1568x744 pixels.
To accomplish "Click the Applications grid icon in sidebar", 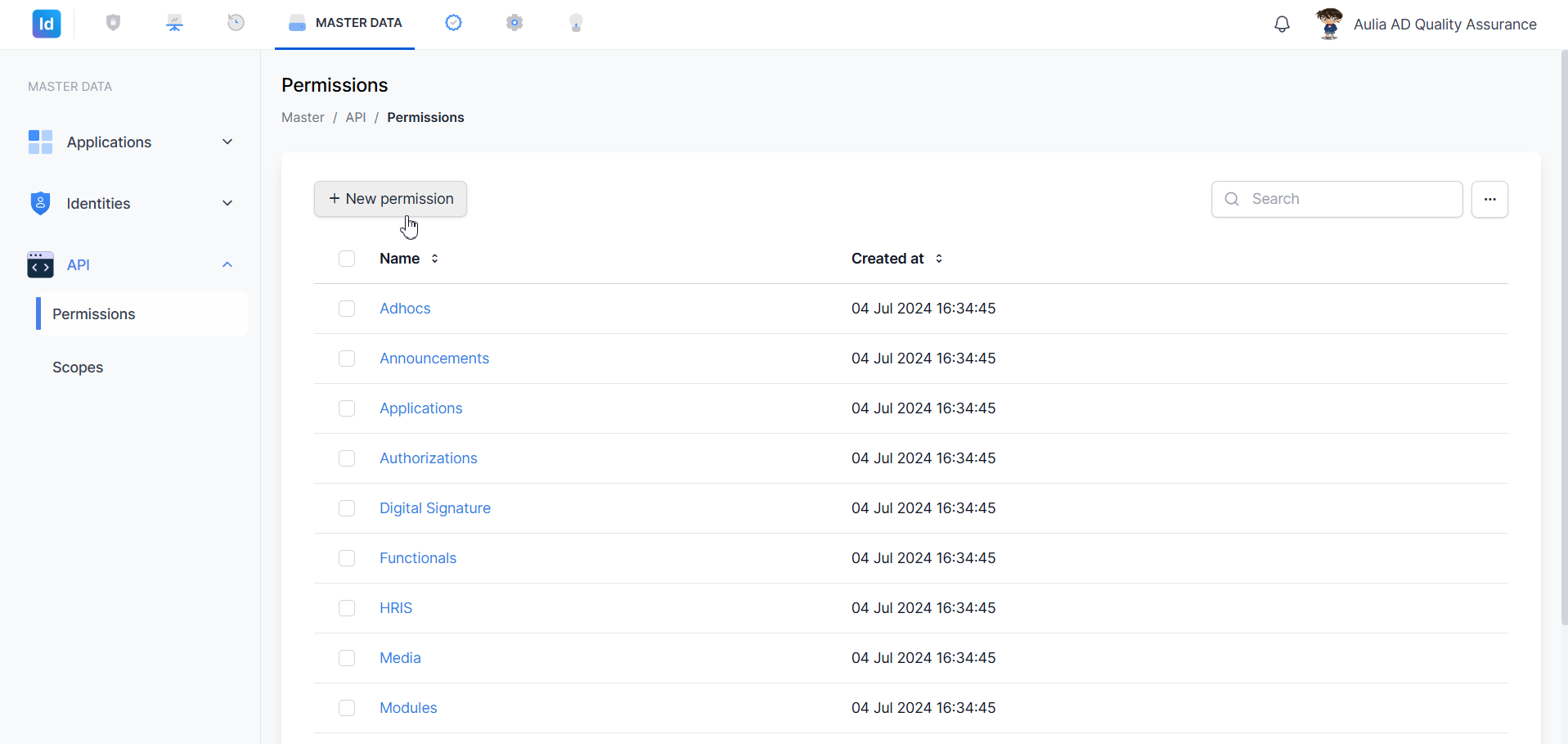I will (40, 142).
